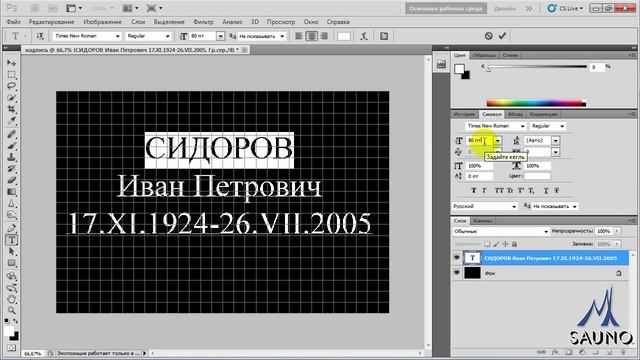Center text in options bar
This screenshot has width=640, height=360.
click(311, 36)
